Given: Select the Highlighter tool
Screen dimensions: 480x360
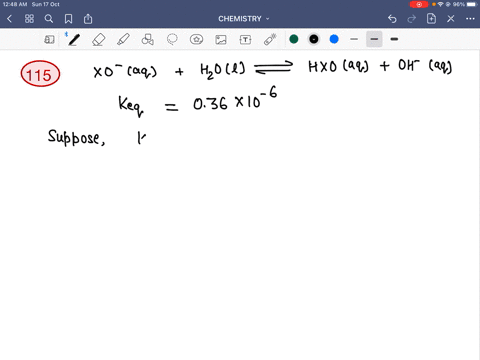Looking at the screenshot, I should [123, 40].
